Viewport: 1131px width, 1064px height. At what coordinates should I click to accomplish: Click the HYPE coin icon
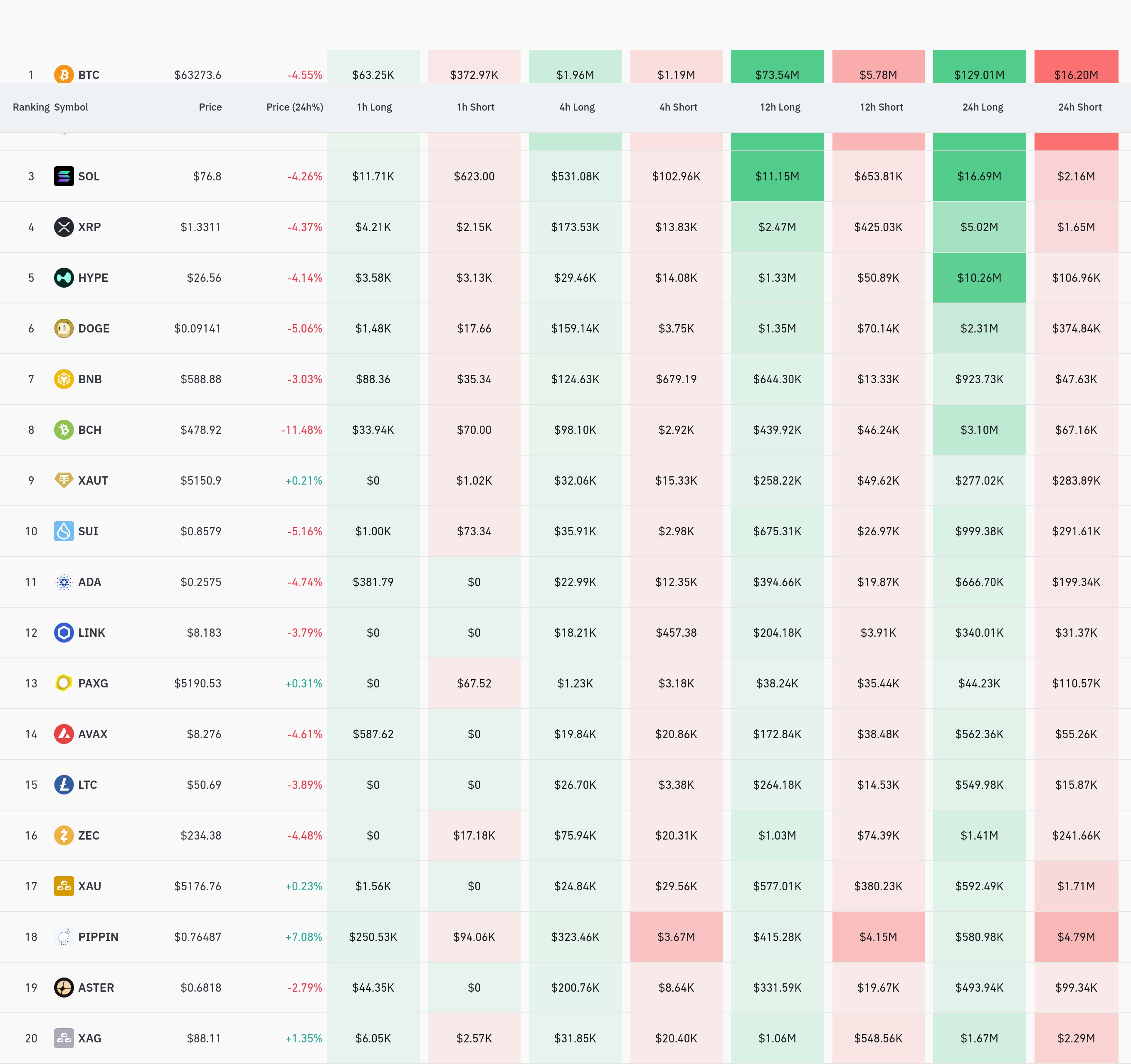tap(64, 278)
